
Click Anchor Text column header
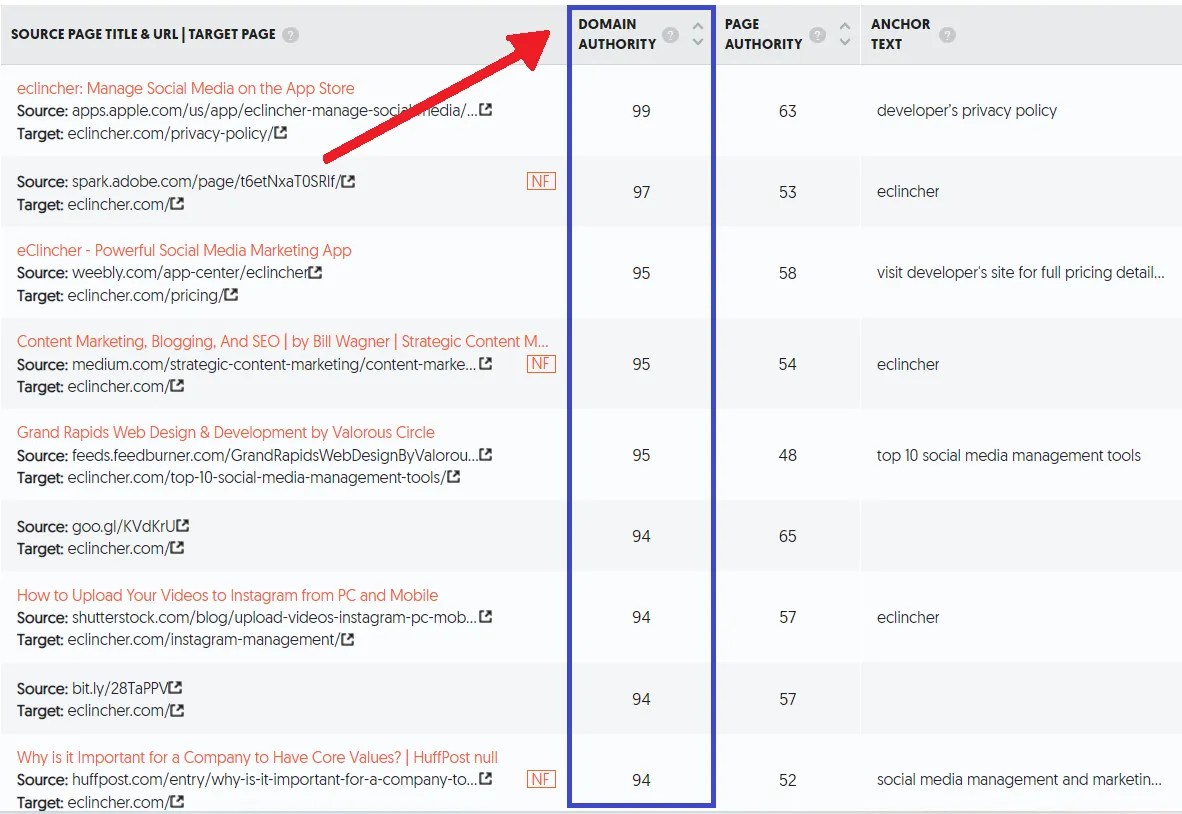(900, 34)
